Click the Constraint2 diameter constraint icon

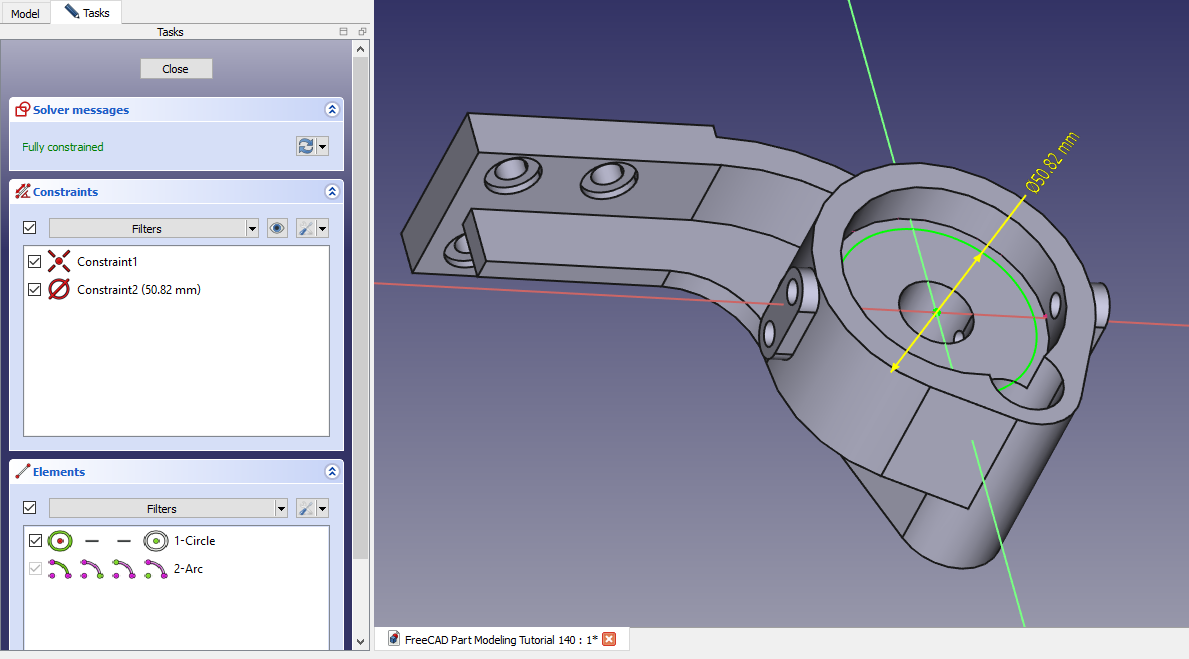point(59,290)
